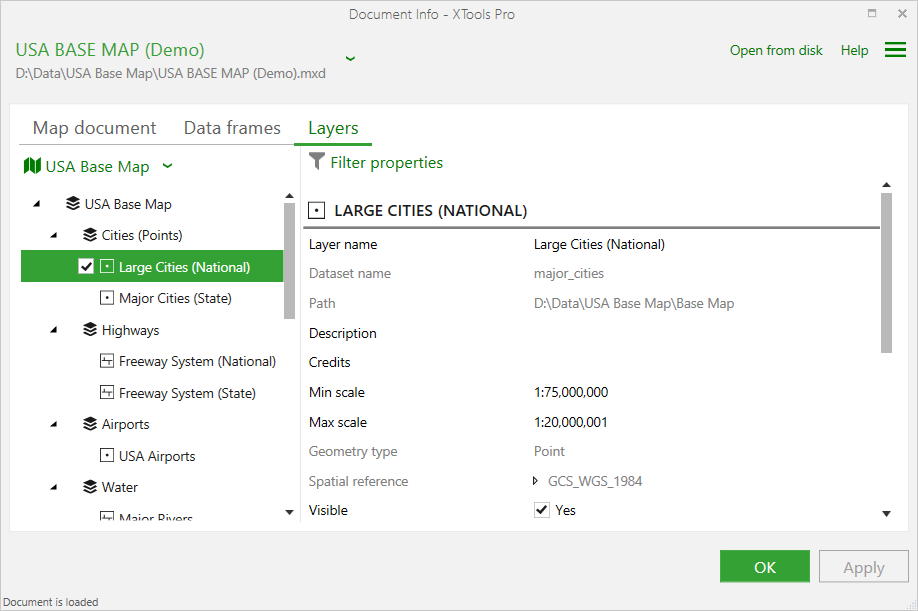Select the Layers tab
The height and width of the screenshot is (611, 918).
pos(333,128)
